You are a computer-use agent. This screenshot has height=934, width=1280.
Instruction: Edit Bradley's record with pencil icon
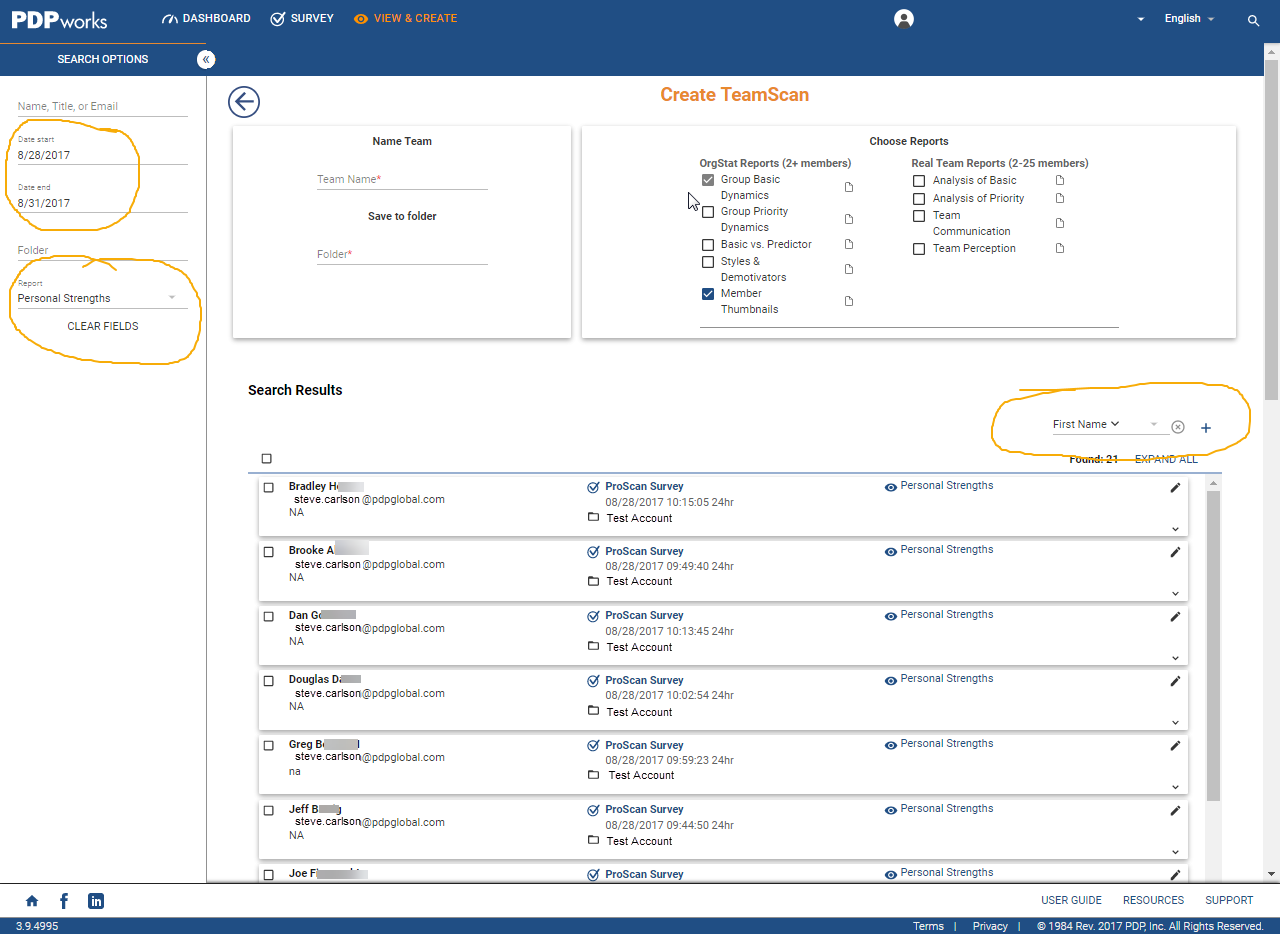click(x=1175, y=487)
